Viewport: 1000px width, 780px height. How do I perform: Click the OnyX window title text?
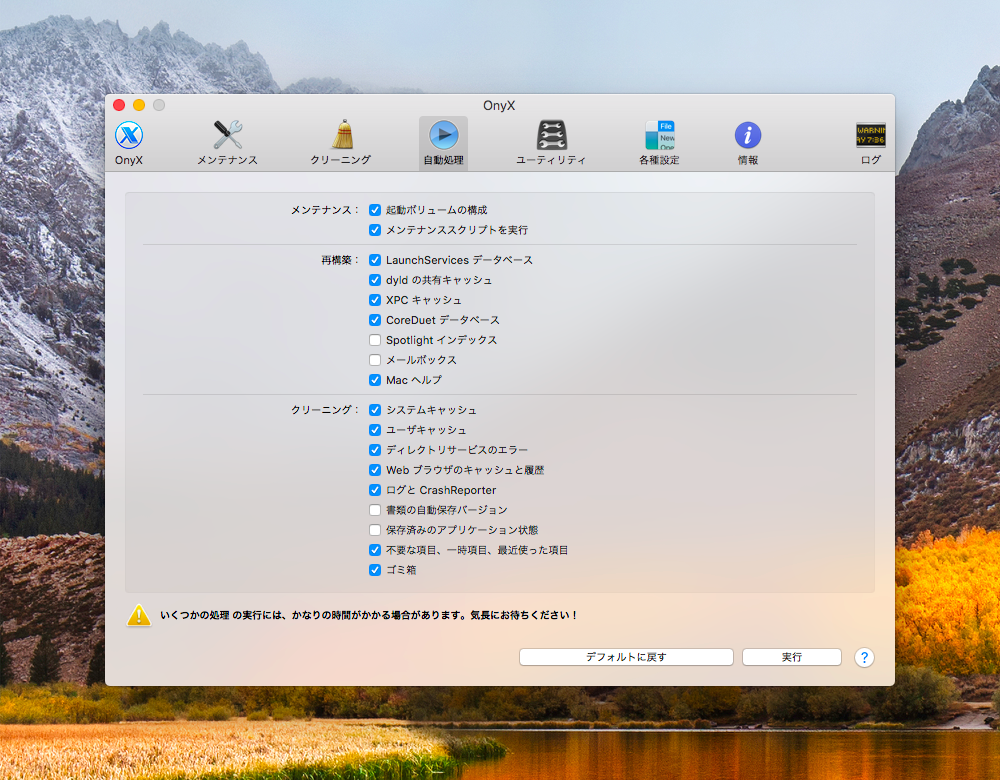(x=499, y=106)
